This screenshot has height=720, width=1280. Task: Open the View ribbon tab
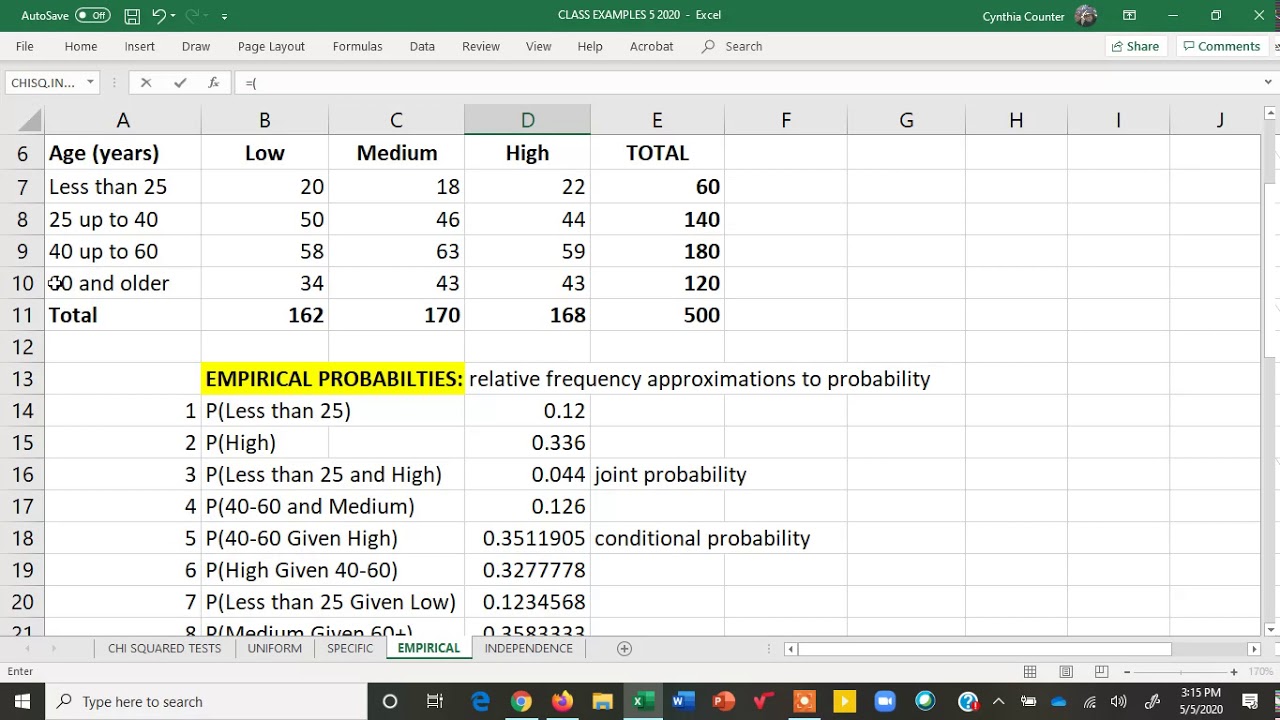tap(539, 46)
